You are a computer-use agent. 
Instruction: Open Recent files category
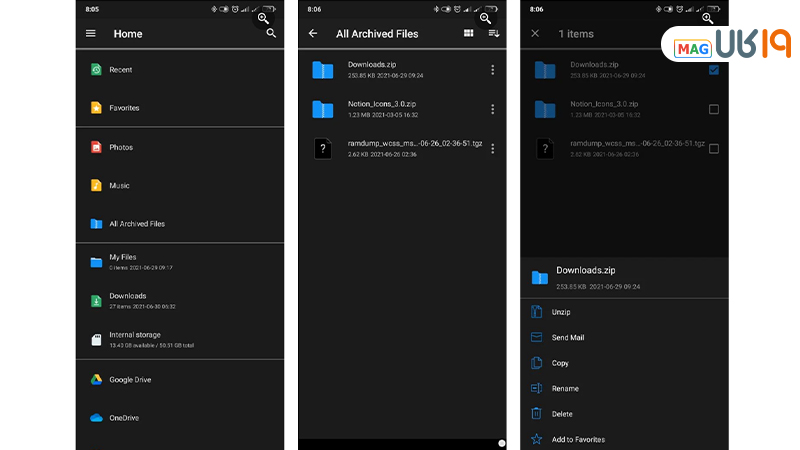point(120,70)
